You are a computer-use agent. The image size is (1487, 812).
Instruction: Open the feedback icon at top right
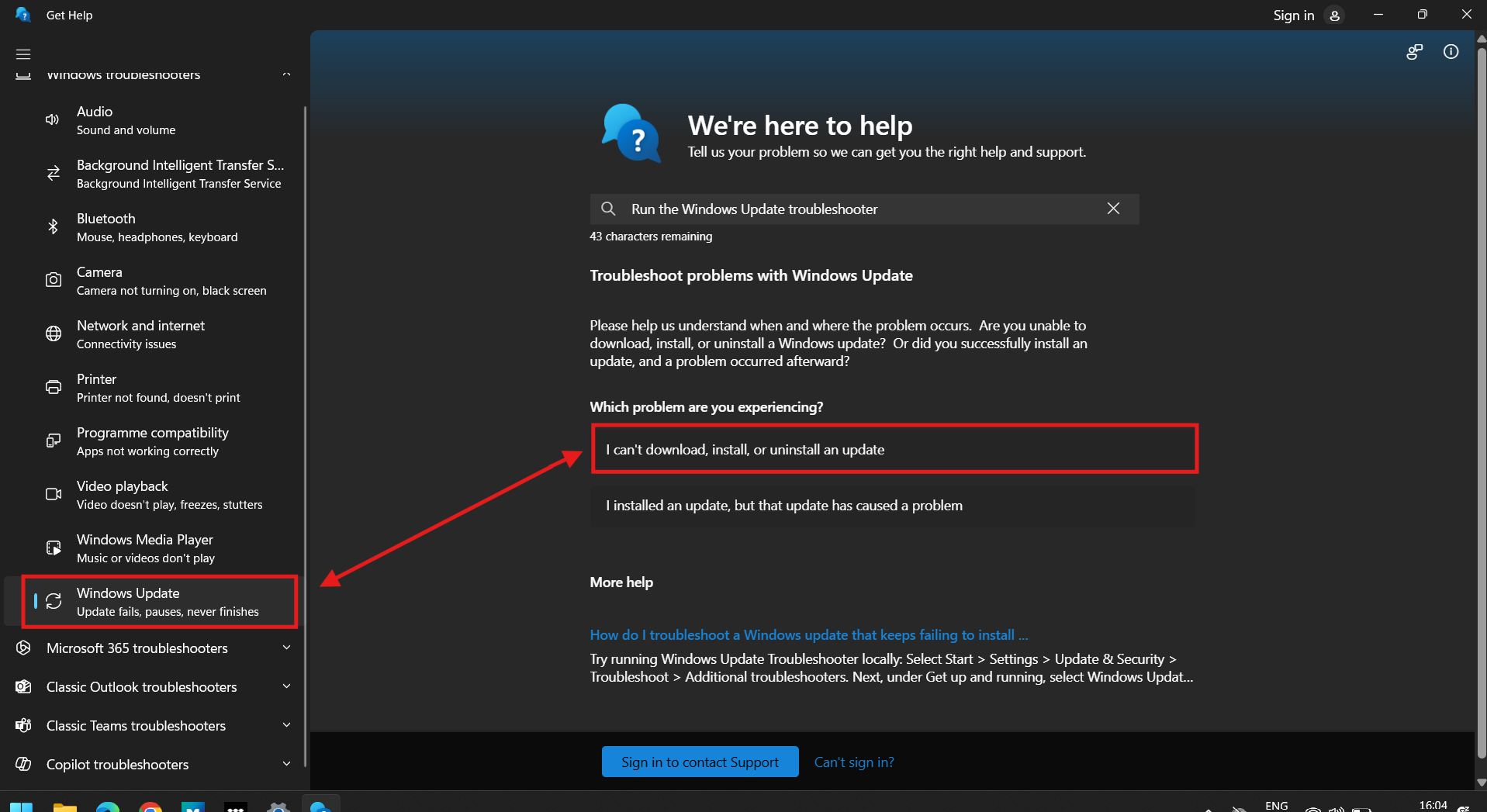pyautogui.click(x=1414, y=52)
